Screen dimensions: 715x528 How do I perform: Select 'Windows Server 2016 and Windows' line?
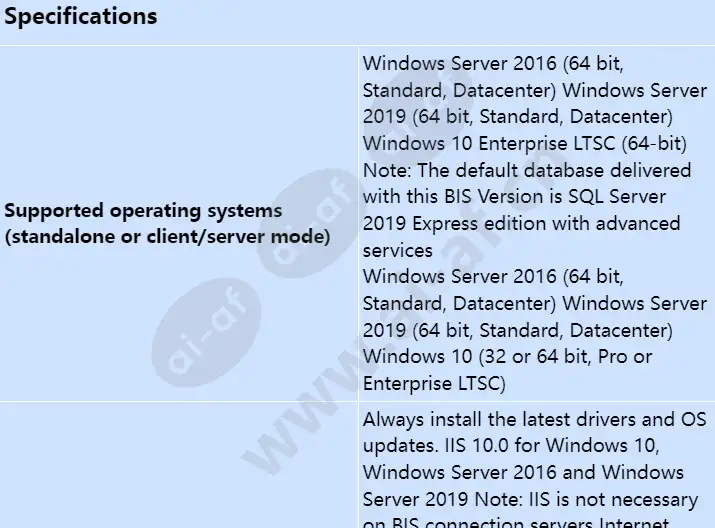pos(523,473)
